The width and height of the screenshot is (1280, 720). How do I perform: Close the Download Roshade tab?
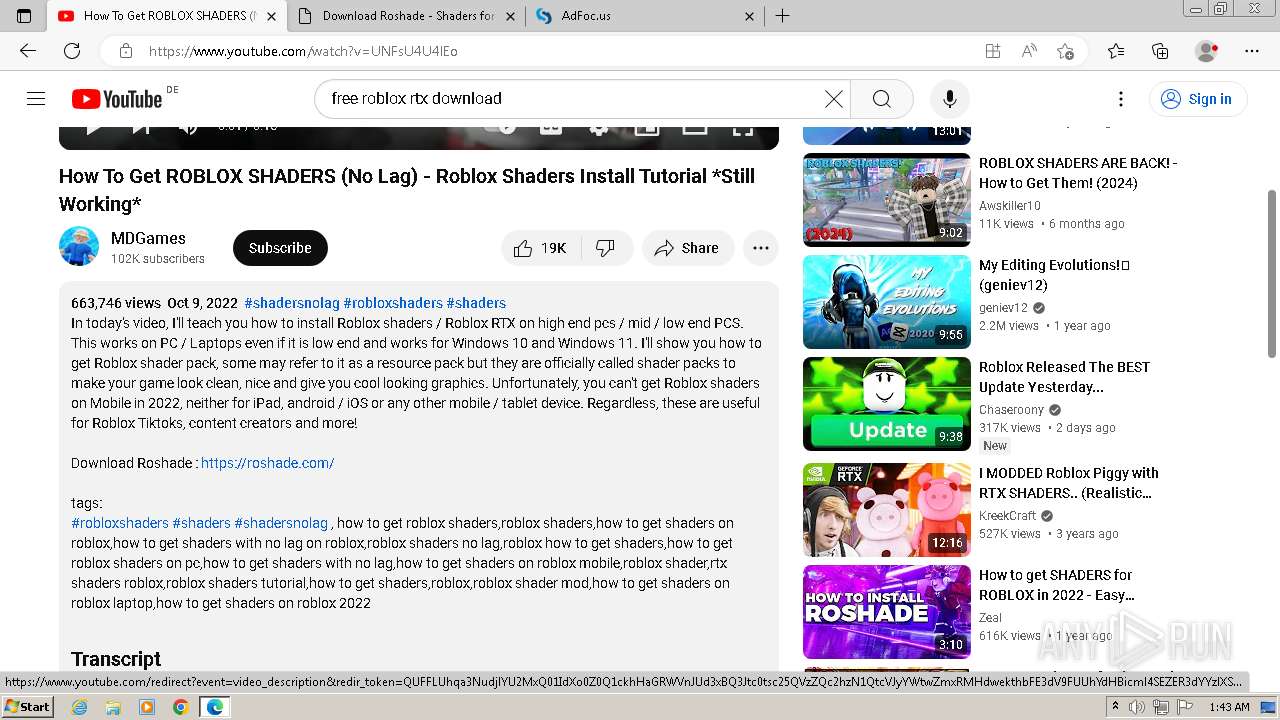tap(510, 16)
